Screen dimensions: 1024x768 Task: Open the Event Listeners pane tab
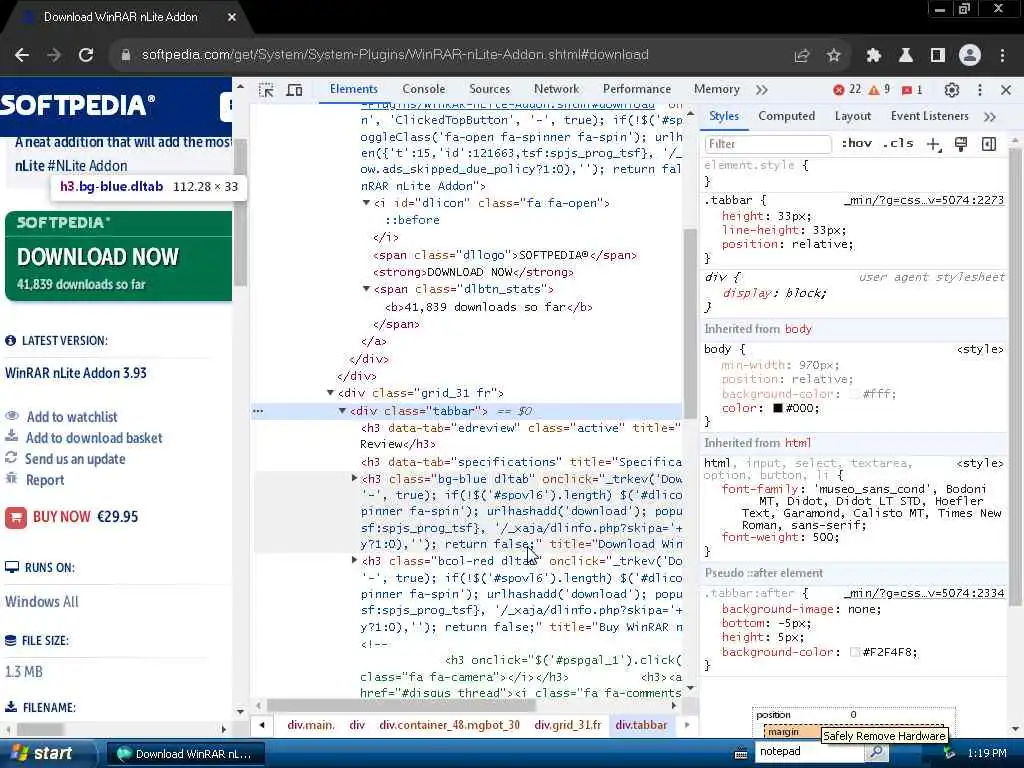pos(929,116)
